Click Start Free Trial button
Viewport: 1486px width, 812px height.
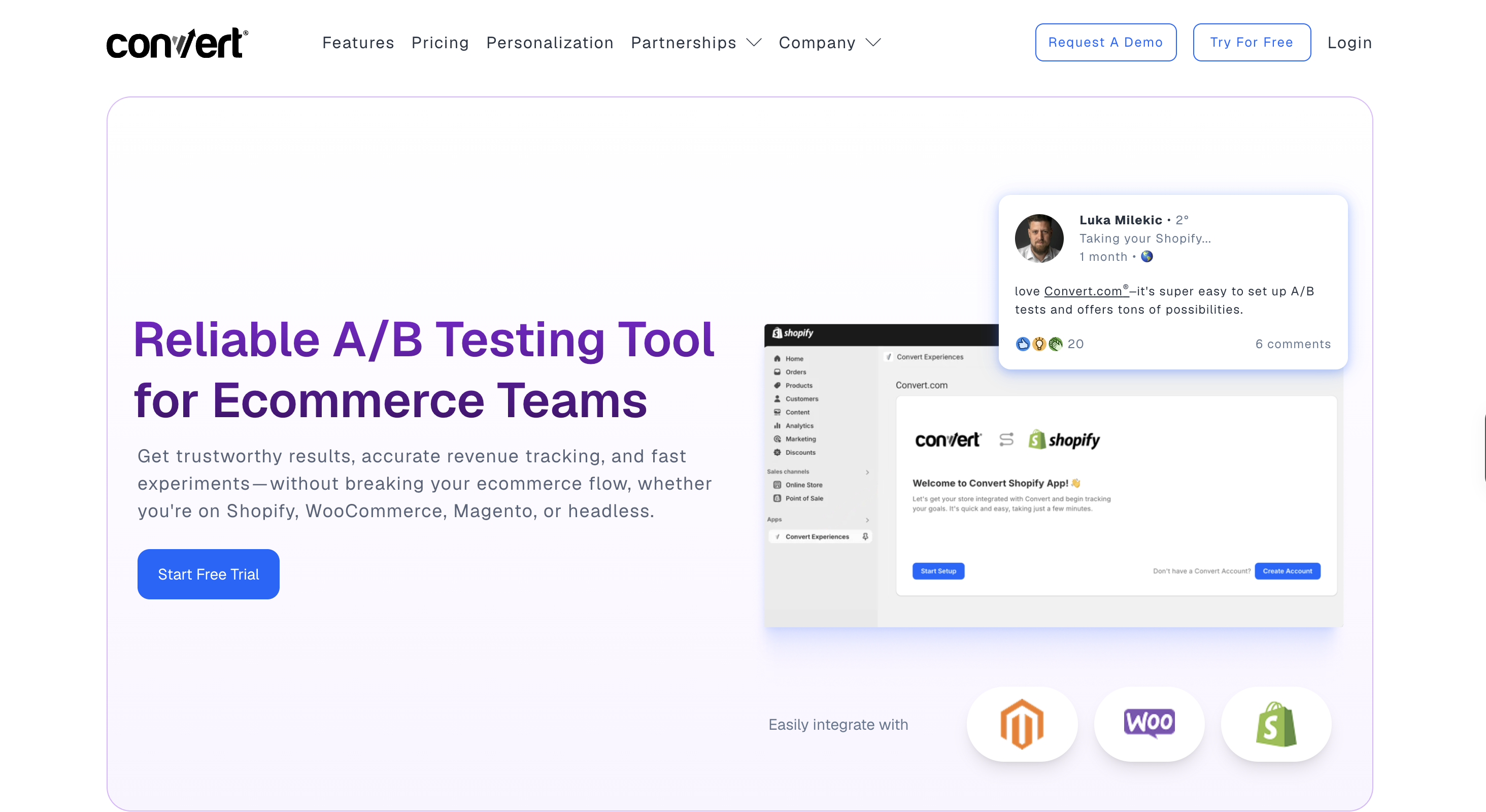pos(208,574)
